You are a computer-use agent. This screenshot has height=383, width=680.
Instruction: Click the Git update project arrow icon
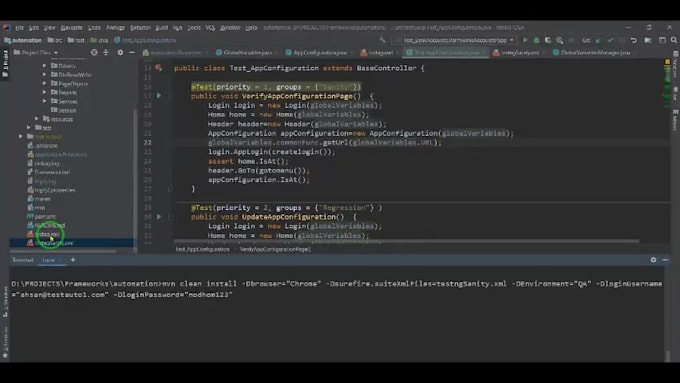tap(598, 40)
